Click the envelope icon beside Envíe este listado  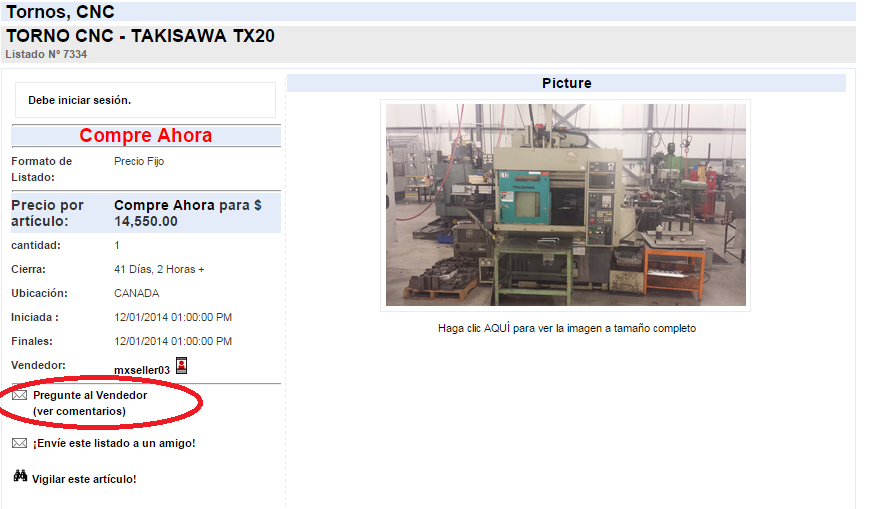pos(19,443)
